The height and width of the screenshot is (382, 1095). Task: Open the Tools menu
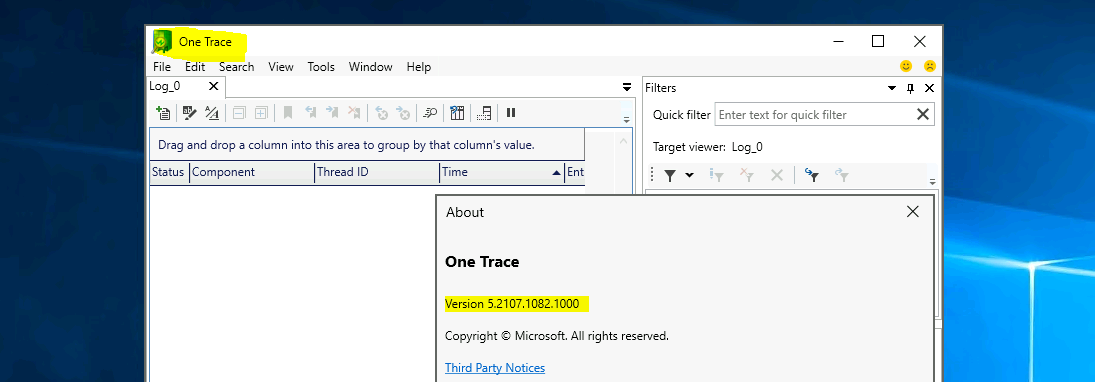pyautogui.click(x=321, y=67)
